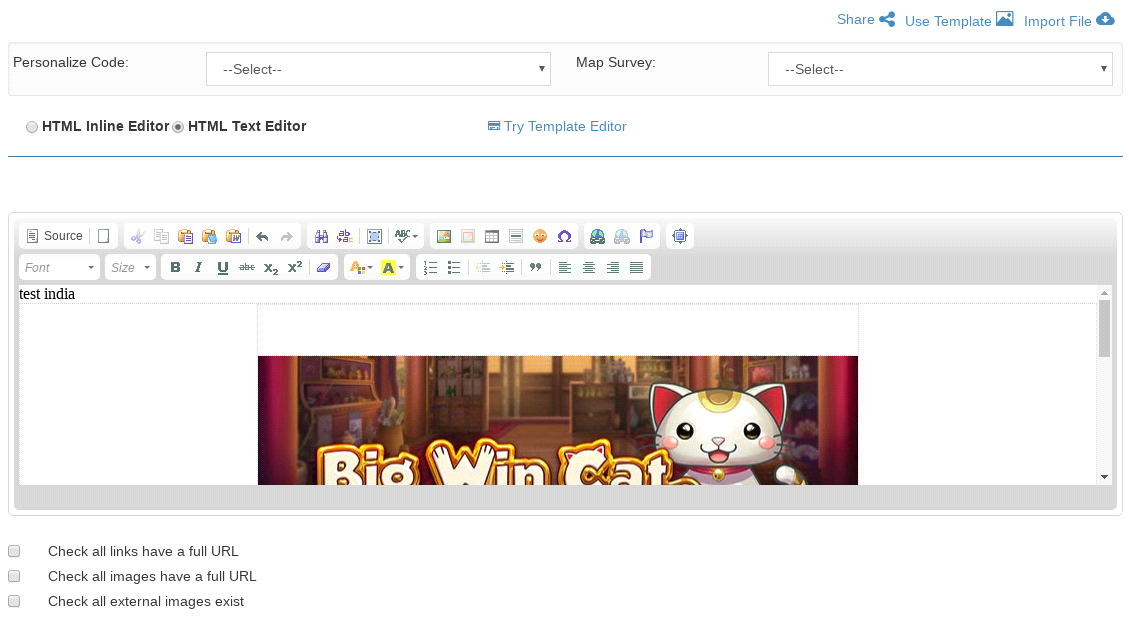Image resolution: width=1129 pixels, height=634 pixels.
Task: Click the Bold formatting icon
Action: (x=176, y=267)
